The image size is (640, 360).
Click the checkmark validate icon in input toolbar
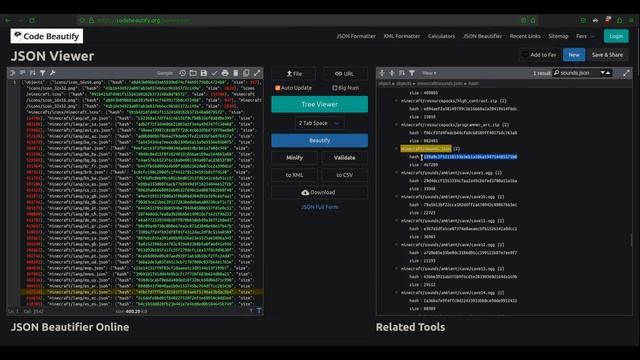point(214,73)
